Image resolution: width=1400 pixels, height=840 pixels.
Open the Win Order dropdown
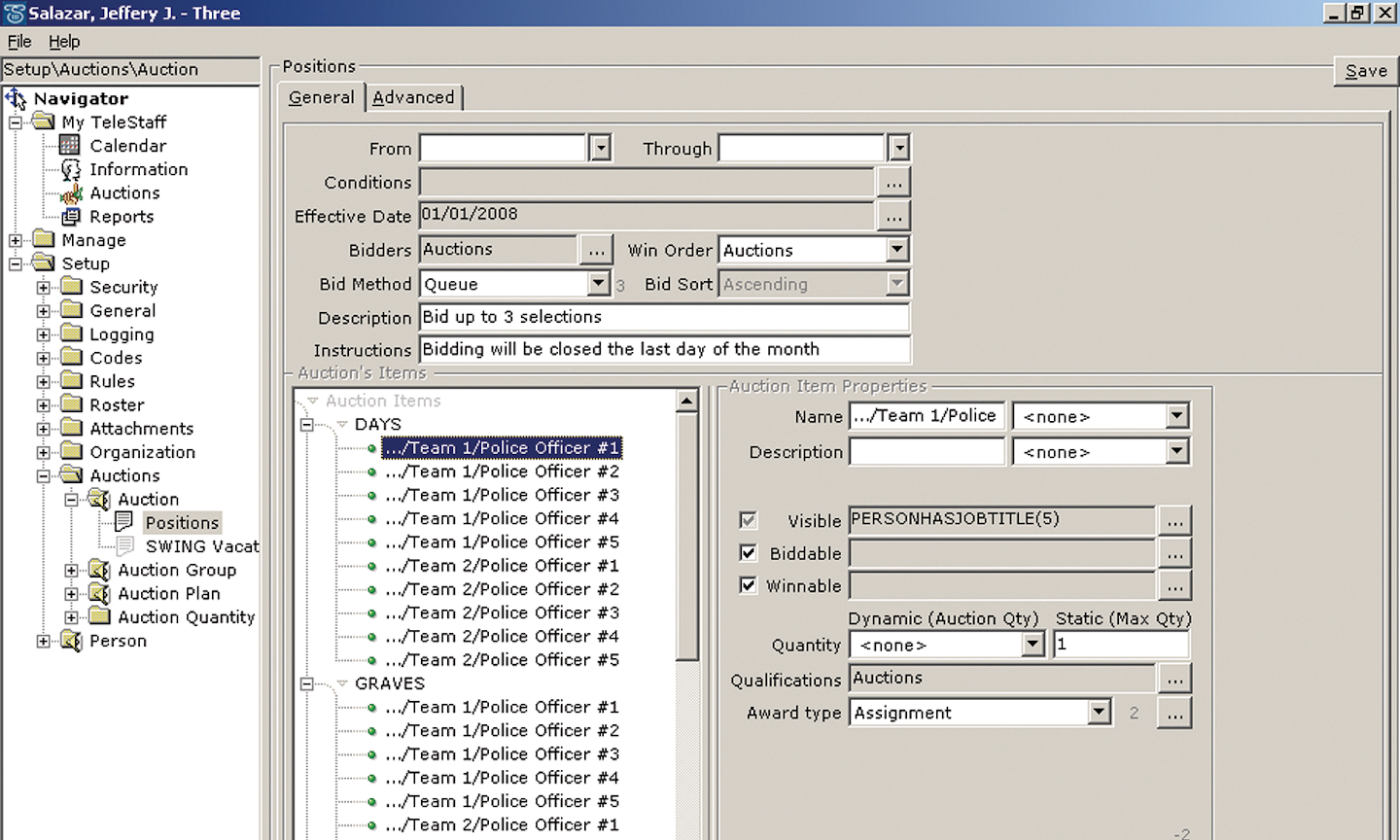coord(896,250)
